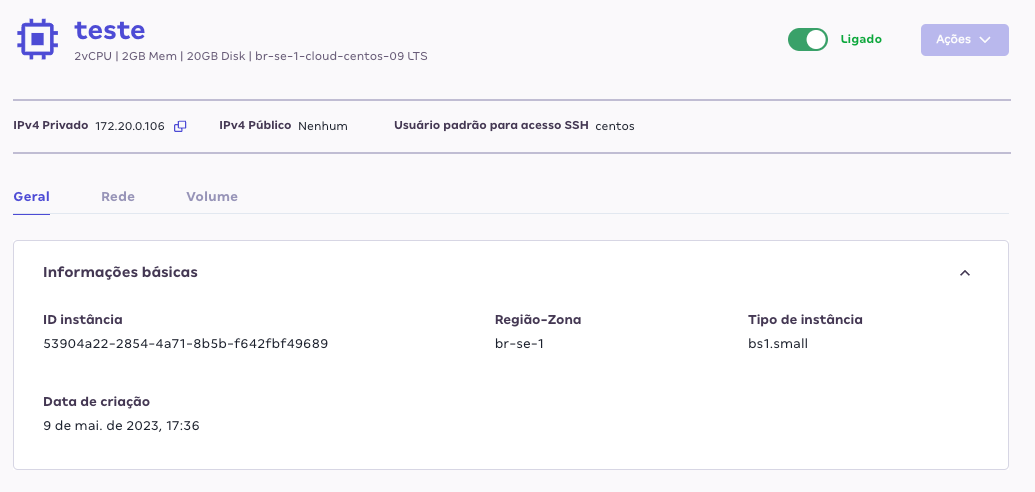This screenshot has width=1035, height=492.
Task: Select the Geral tab
Action: tap(31, 197)
